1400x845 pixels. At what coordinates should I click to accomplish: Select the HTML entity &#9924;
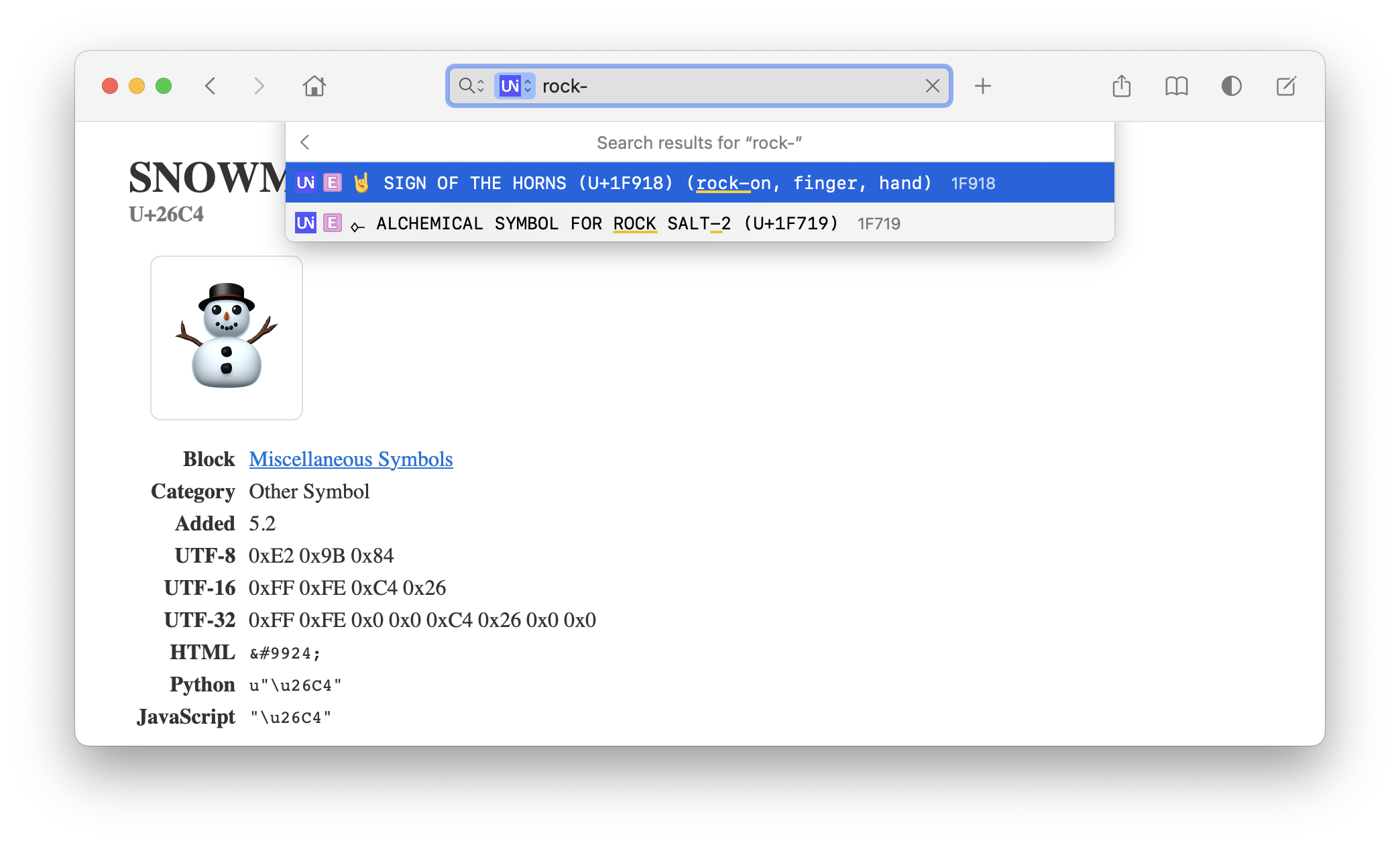click(285, 653)
